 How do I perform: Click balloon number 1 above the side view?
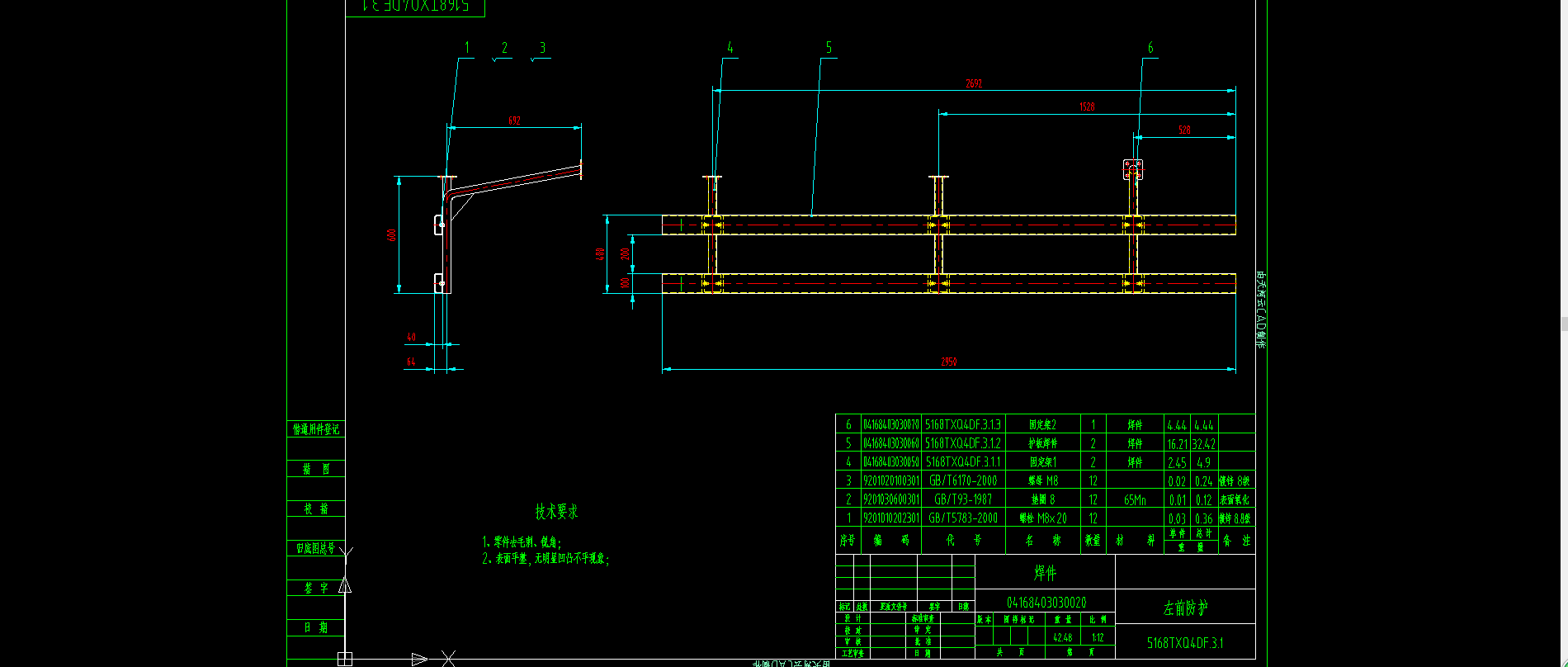point(467,48)
